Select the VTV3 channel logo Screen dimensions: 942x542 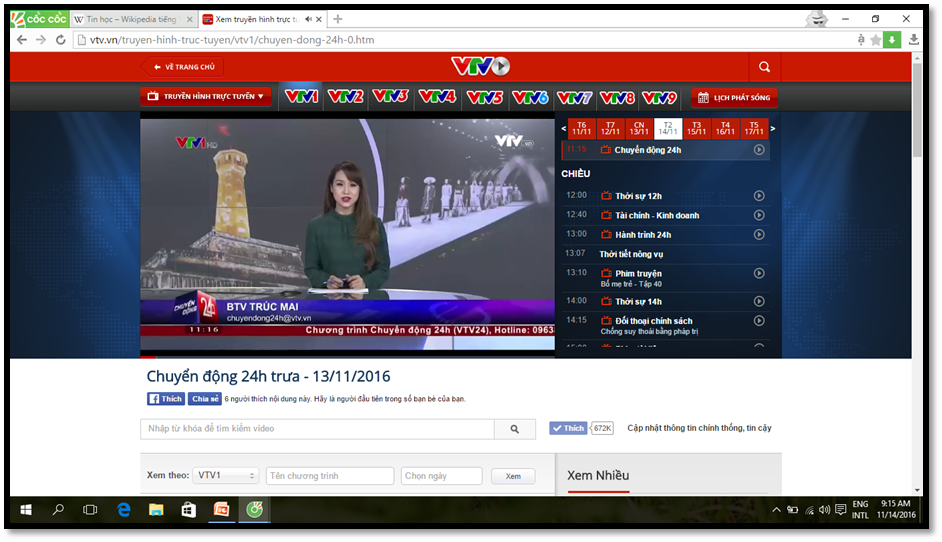(x=390, y=96)
